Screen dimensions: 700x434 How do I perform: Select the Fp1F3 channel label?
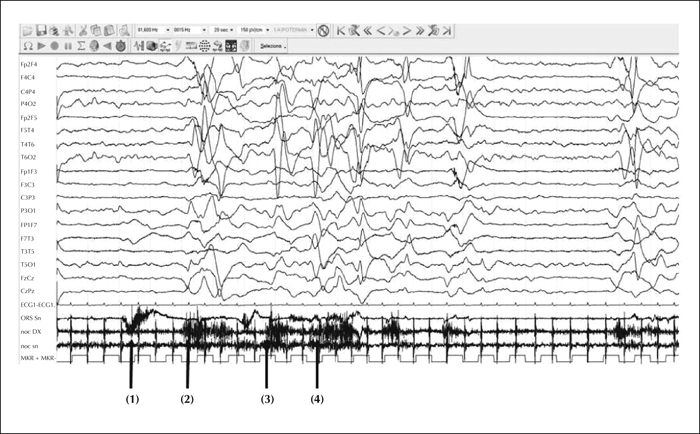pos(29,171)
